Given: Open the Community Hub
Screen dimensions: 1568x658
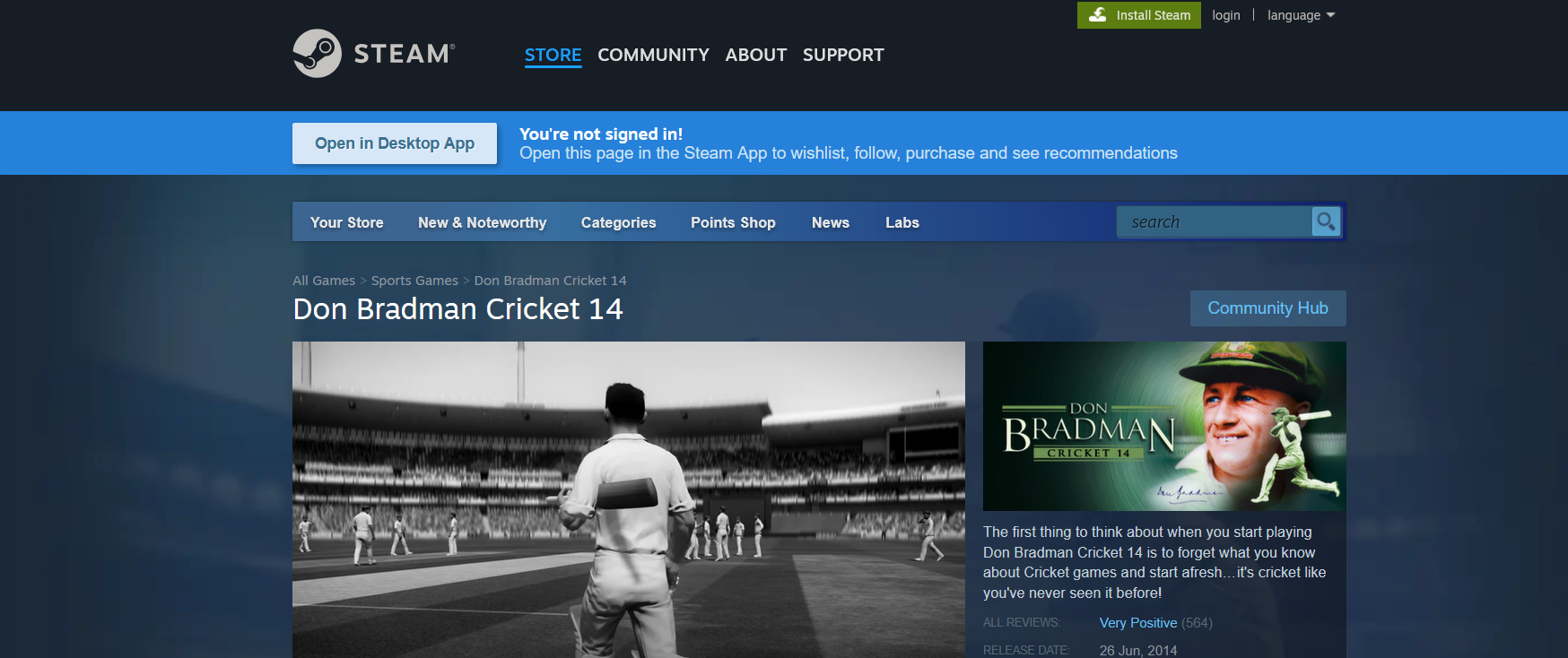Looking at the screenshot, I should pos(1267,308).
